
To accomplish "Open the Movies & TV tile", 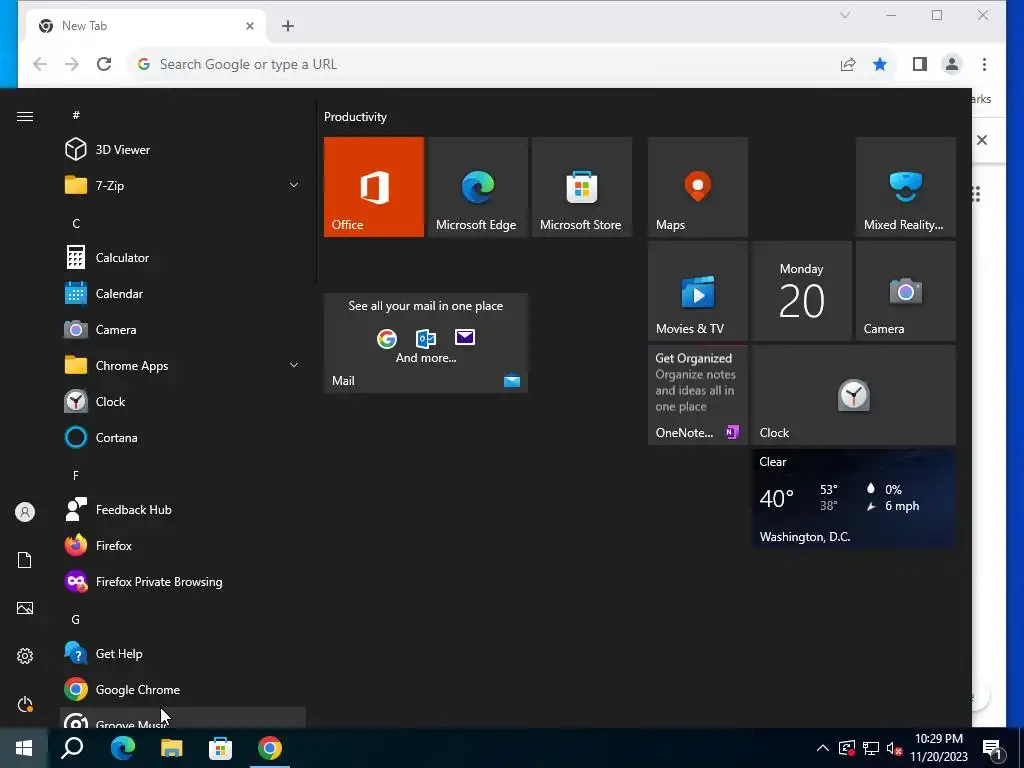I will 697,291.
